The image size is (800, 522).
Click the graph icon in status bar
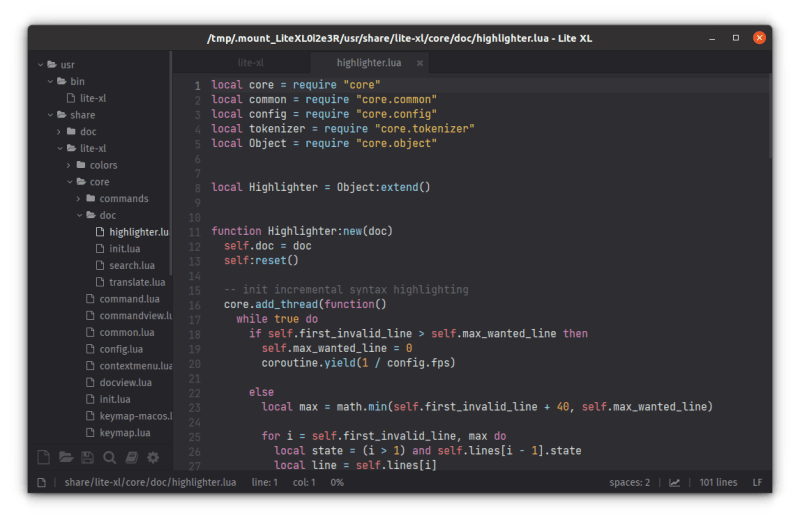[674, 483]
